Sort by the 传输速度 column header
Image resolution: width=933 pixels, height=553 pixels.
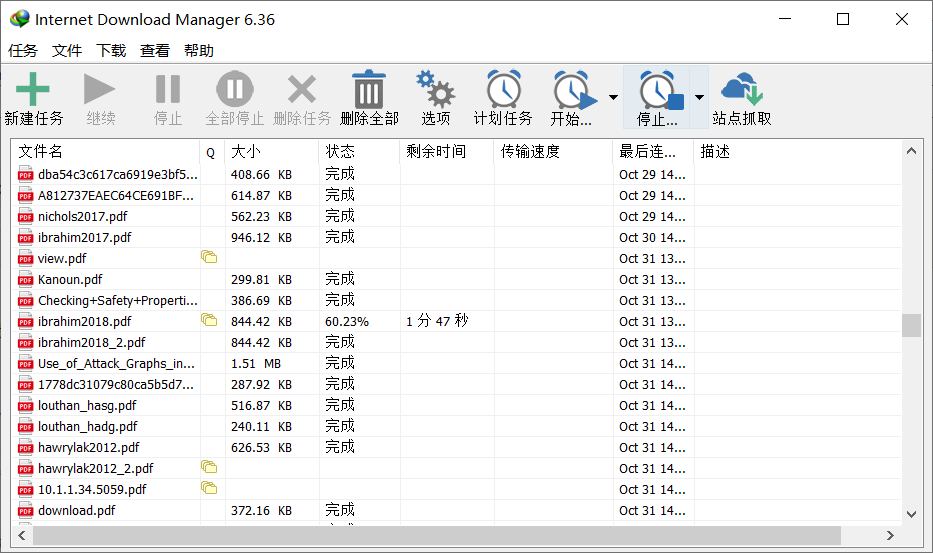click(x=553, y=152)
